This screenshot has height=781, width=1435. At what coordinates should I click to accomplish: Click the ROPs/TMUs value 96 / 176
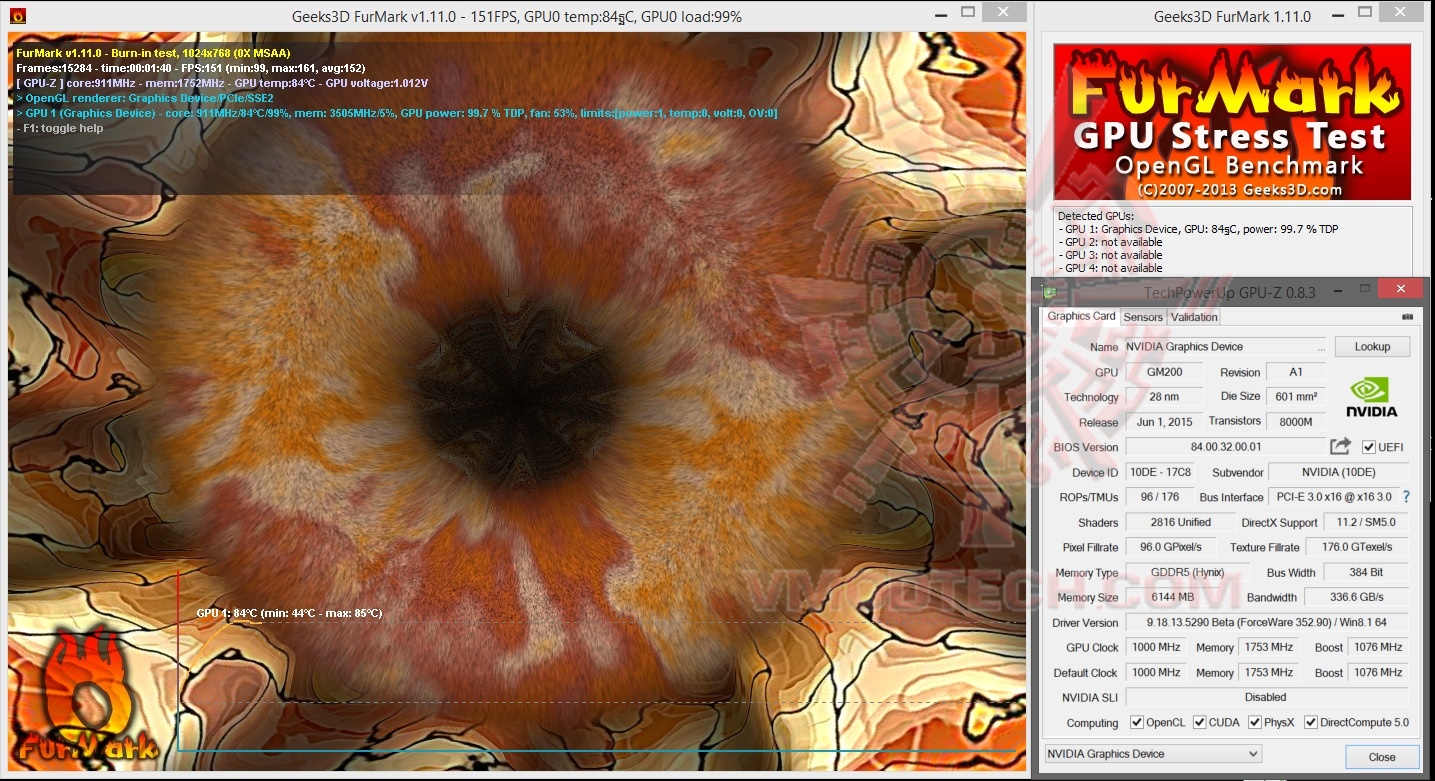click(1160, 497)
